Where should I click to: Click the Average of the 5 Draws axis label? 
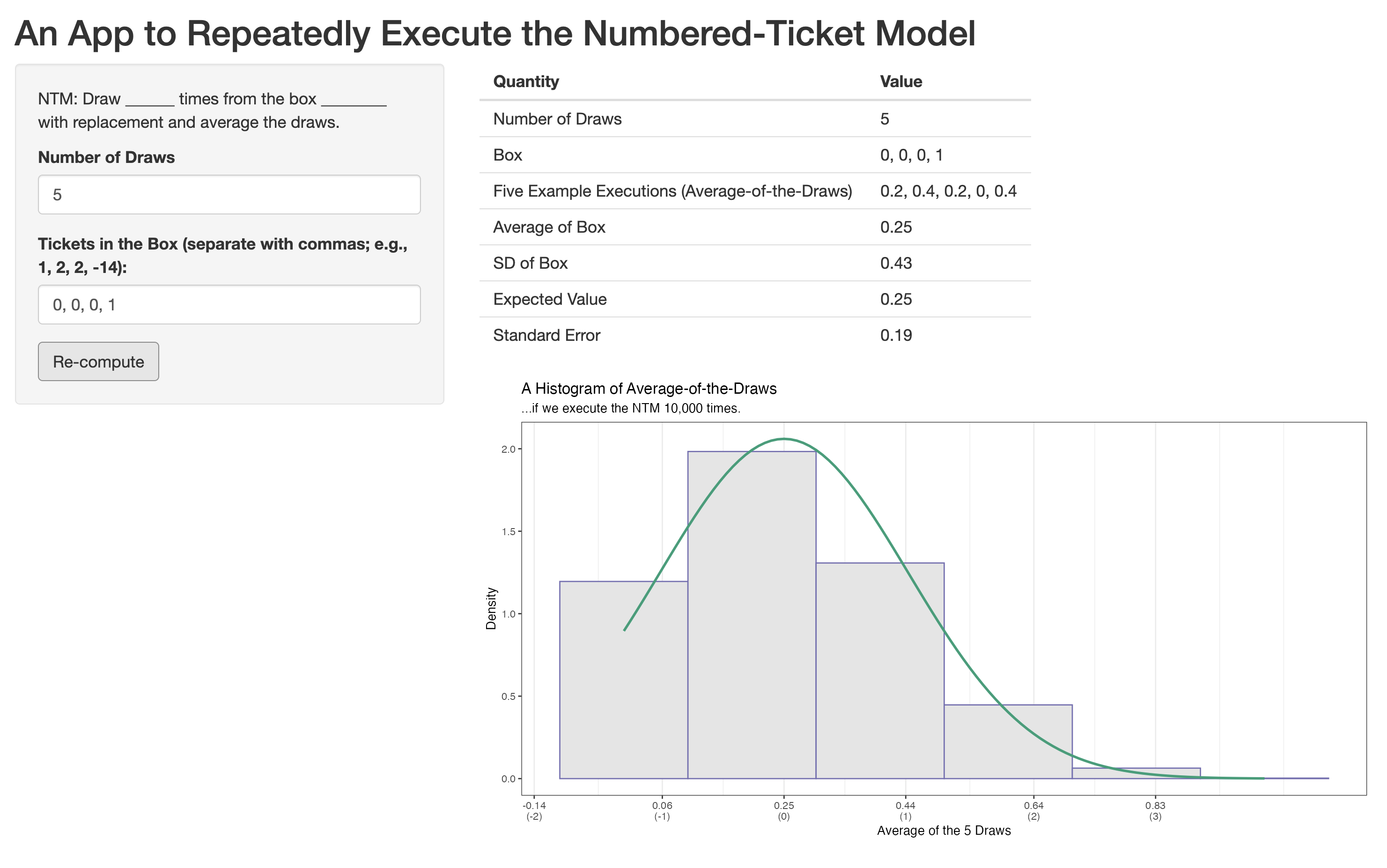pos(943,831)
